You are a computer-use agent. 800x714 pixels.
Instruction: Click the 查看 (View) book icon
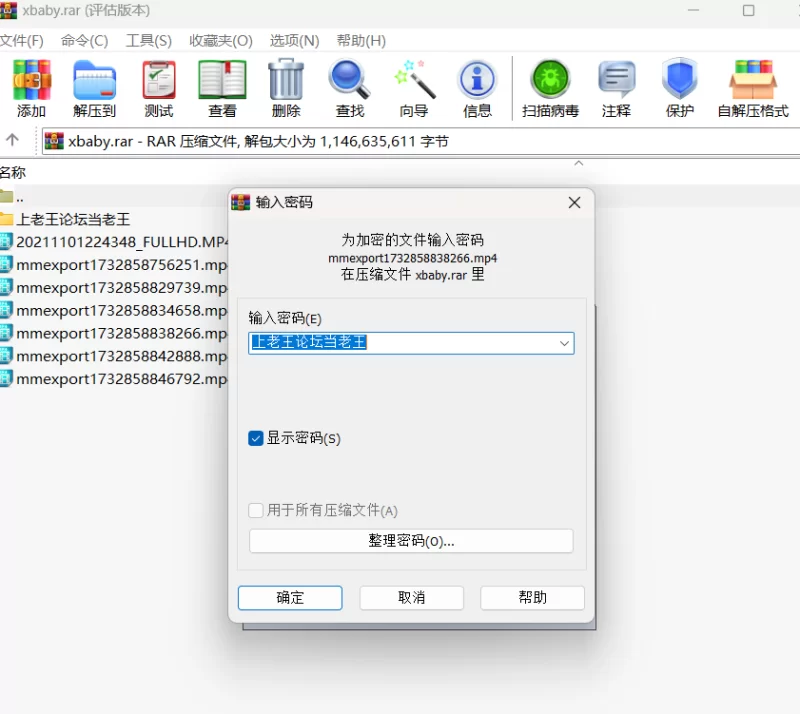(222, 80)
